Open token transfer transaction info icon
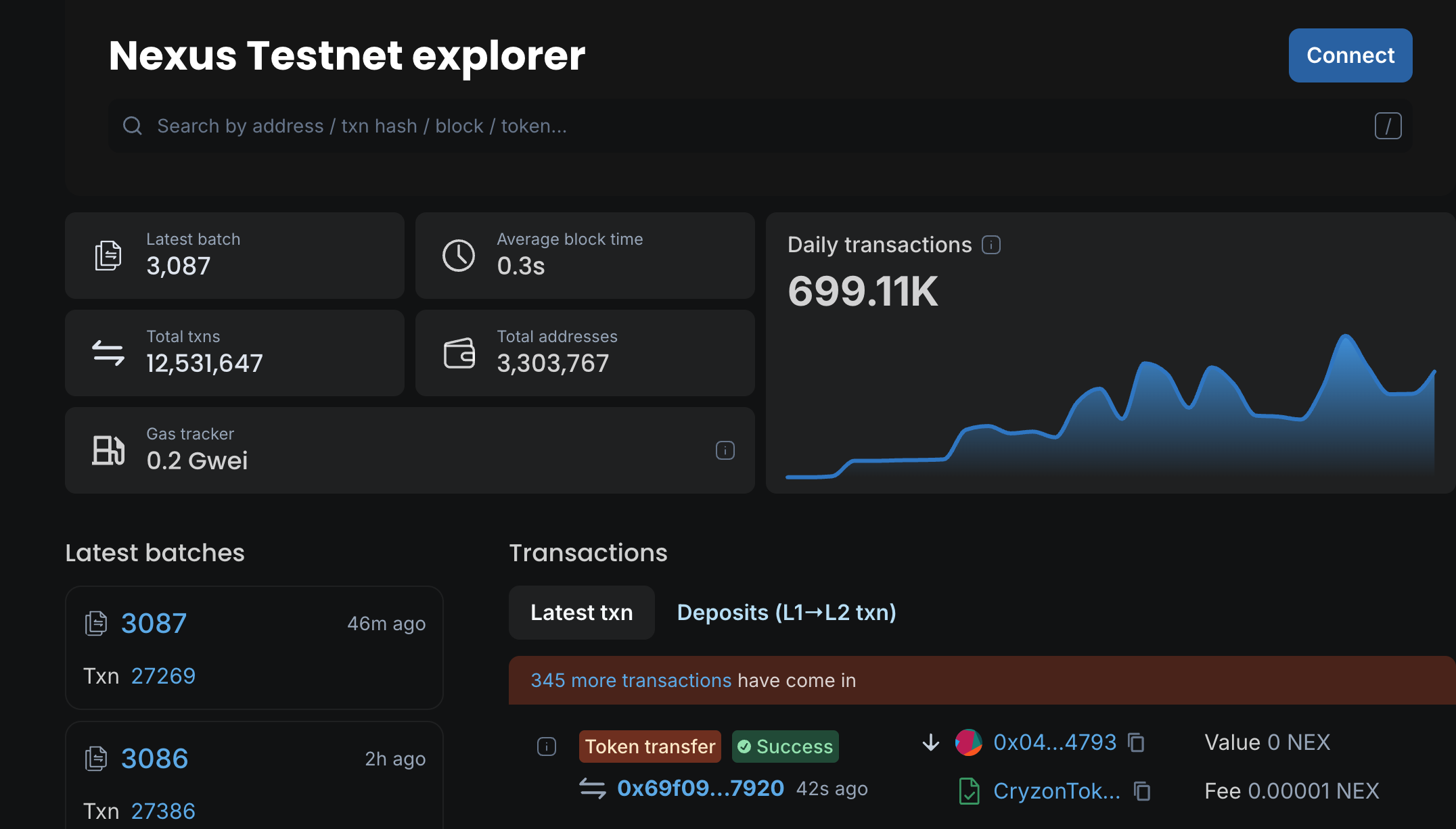1456x829 pixels. point(547,747)
